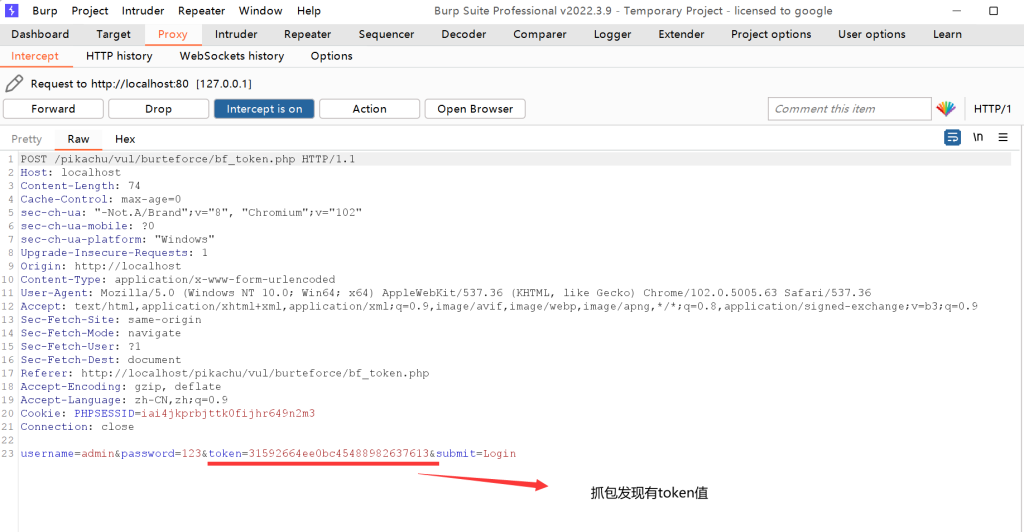1024x532 pixels.
Task: Switch to WebSockets history sub-tab
Action: click(232, 56)
